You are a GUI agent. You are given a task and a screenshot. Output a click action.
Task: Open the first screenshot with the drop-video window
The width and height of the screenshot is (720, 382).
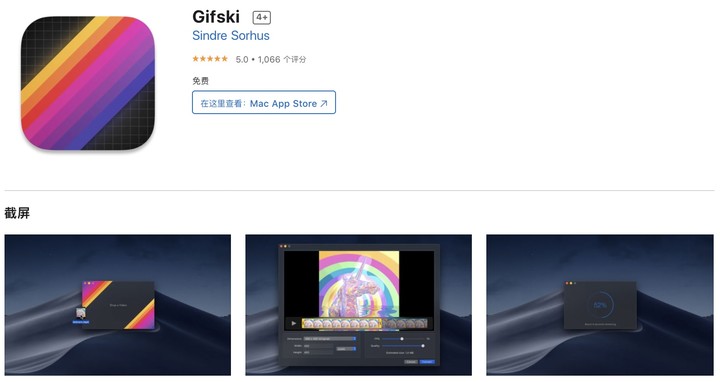point(118,305)
